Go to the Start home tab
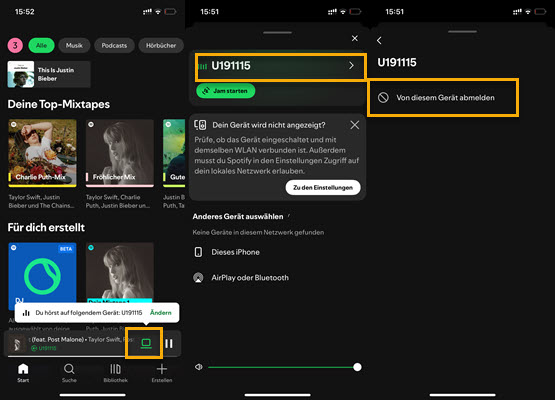This screenshot has width=555, height=400. [23, 373]
